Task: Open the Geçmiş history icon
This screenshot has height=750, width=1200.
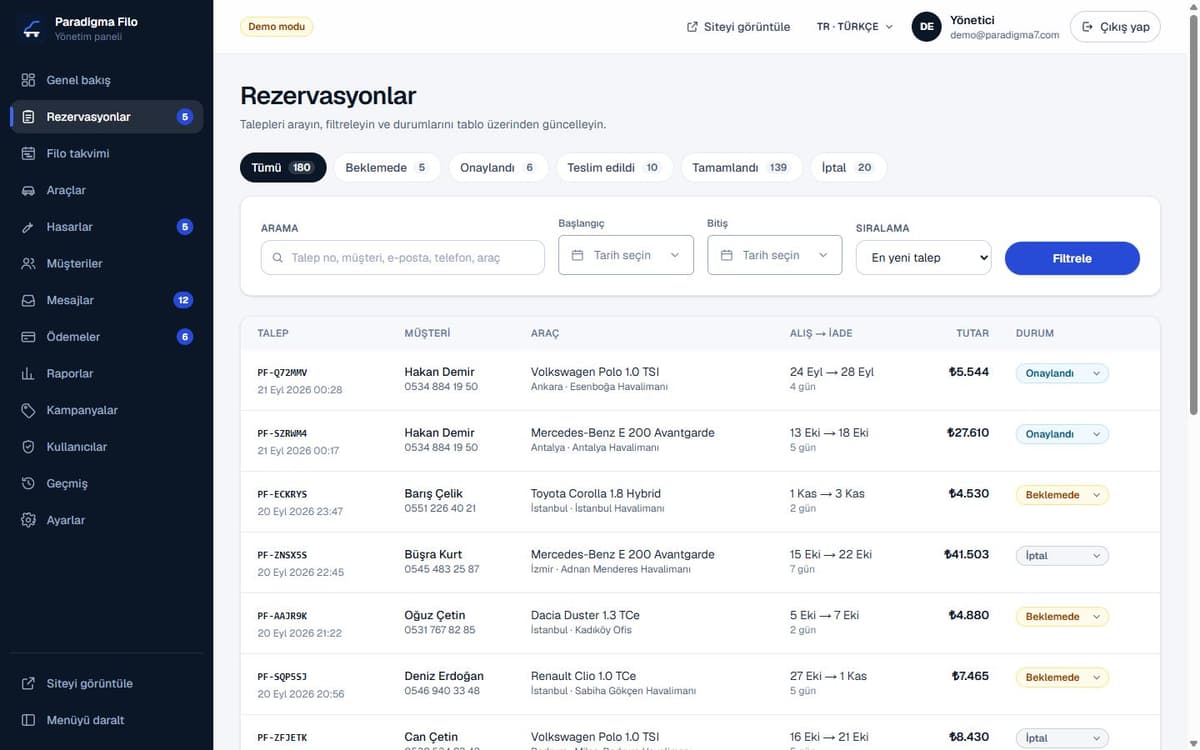Action: pos(28,483)
